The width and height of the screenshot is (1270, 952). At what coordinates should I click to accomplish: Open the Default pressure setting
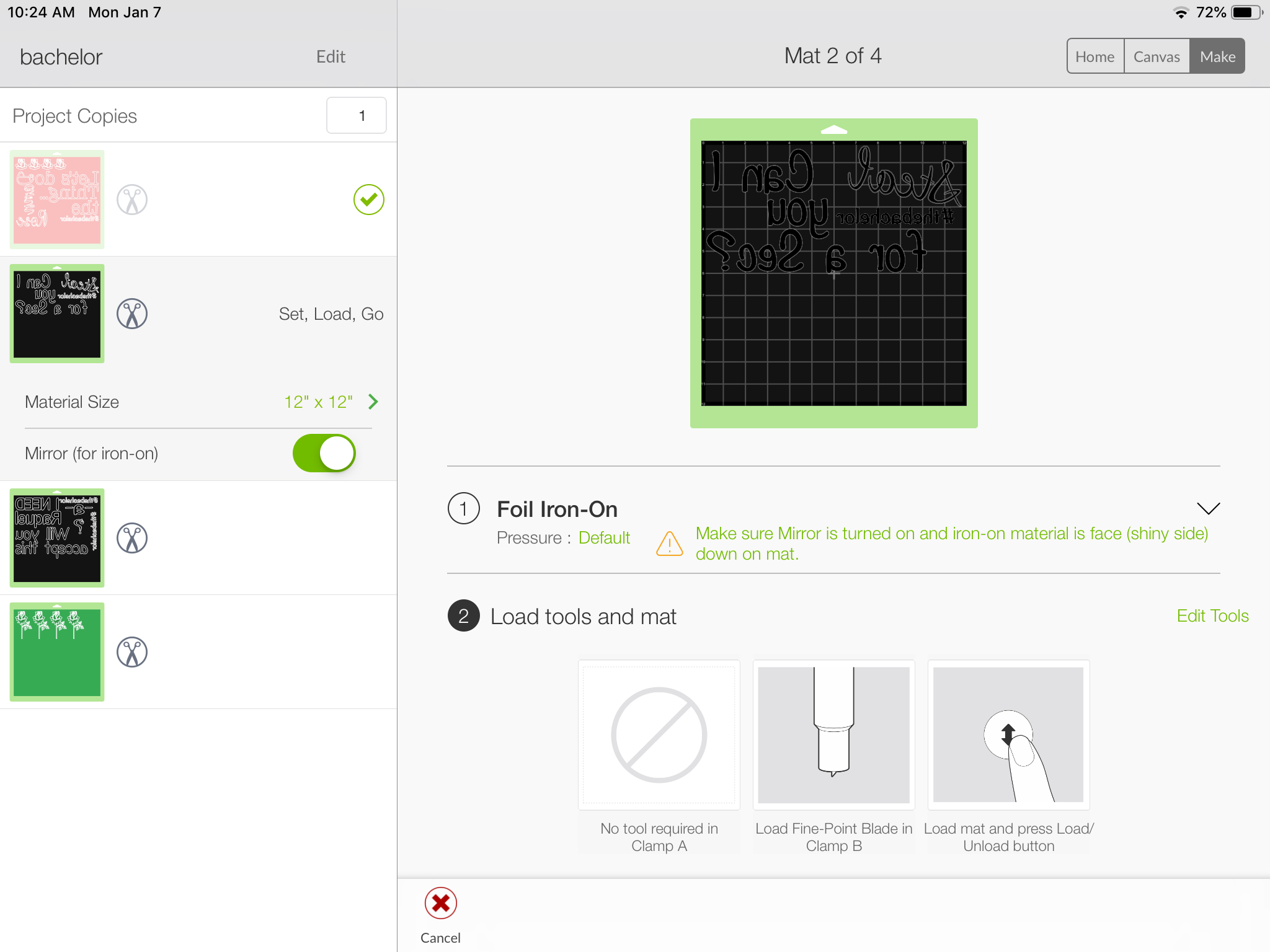click(604, 538)
